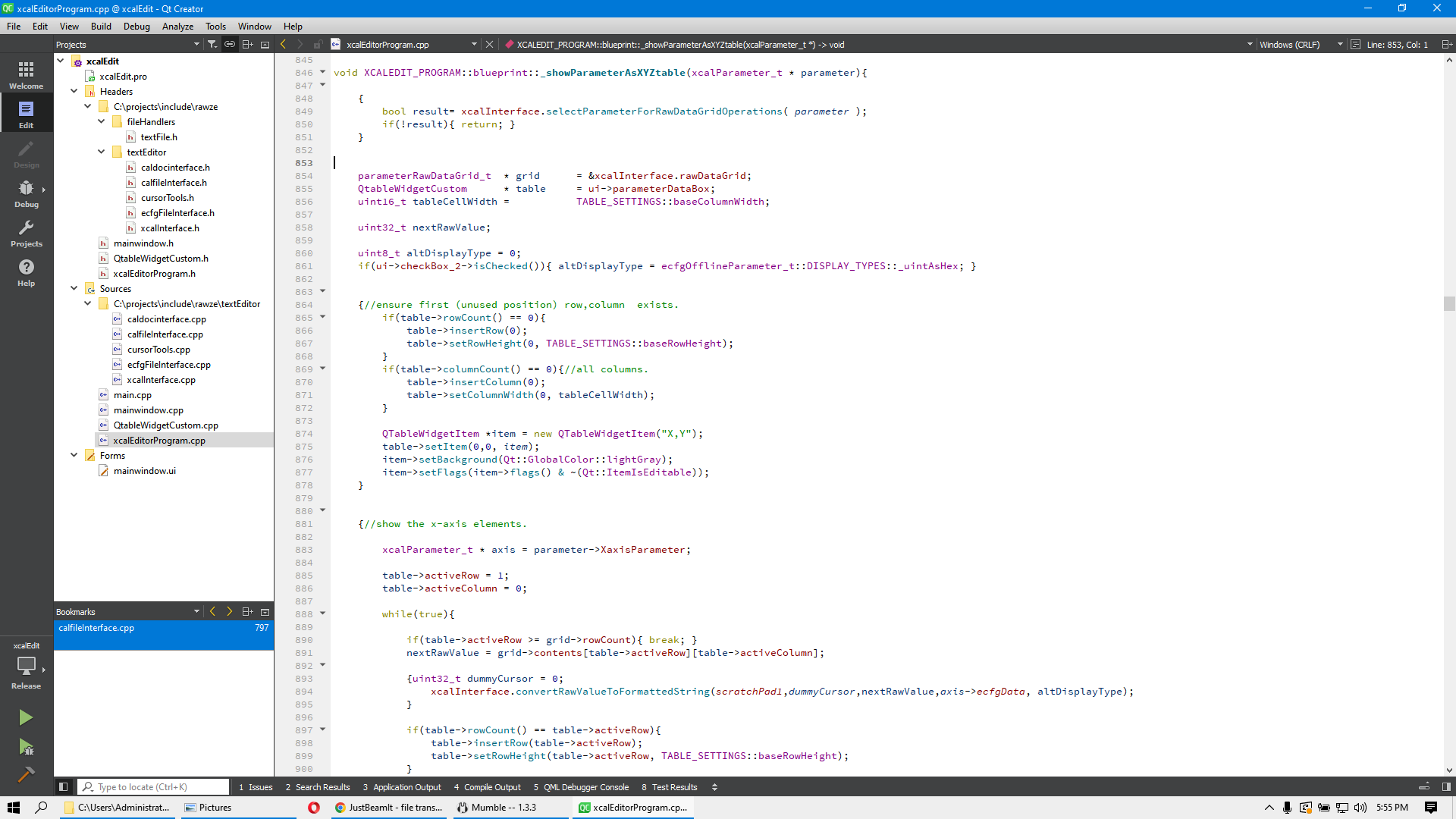Collapse the Sources folder
The image size is (1456, 819).
coord(74,288)
